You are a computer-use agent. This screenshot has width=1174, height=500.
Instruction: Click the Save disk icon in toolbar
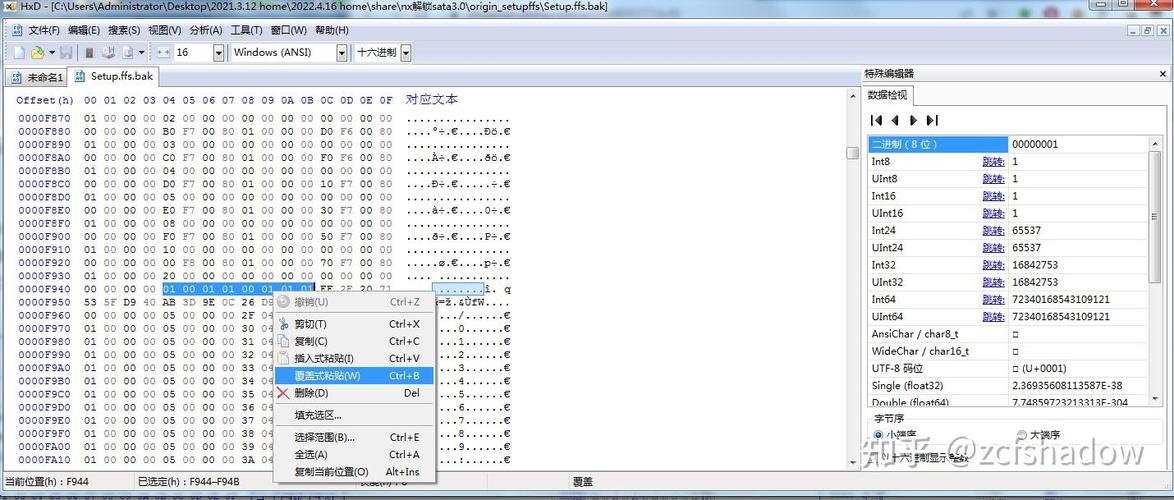click(65, 52)
